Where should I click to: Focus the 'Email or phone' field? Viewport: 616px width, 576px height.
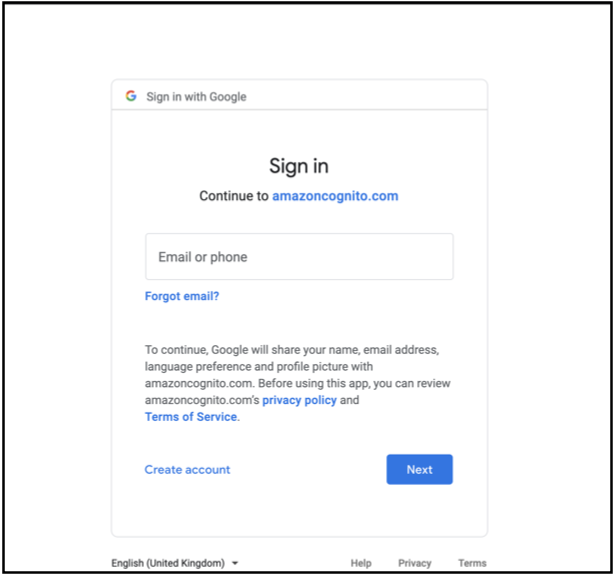[299, 257]
